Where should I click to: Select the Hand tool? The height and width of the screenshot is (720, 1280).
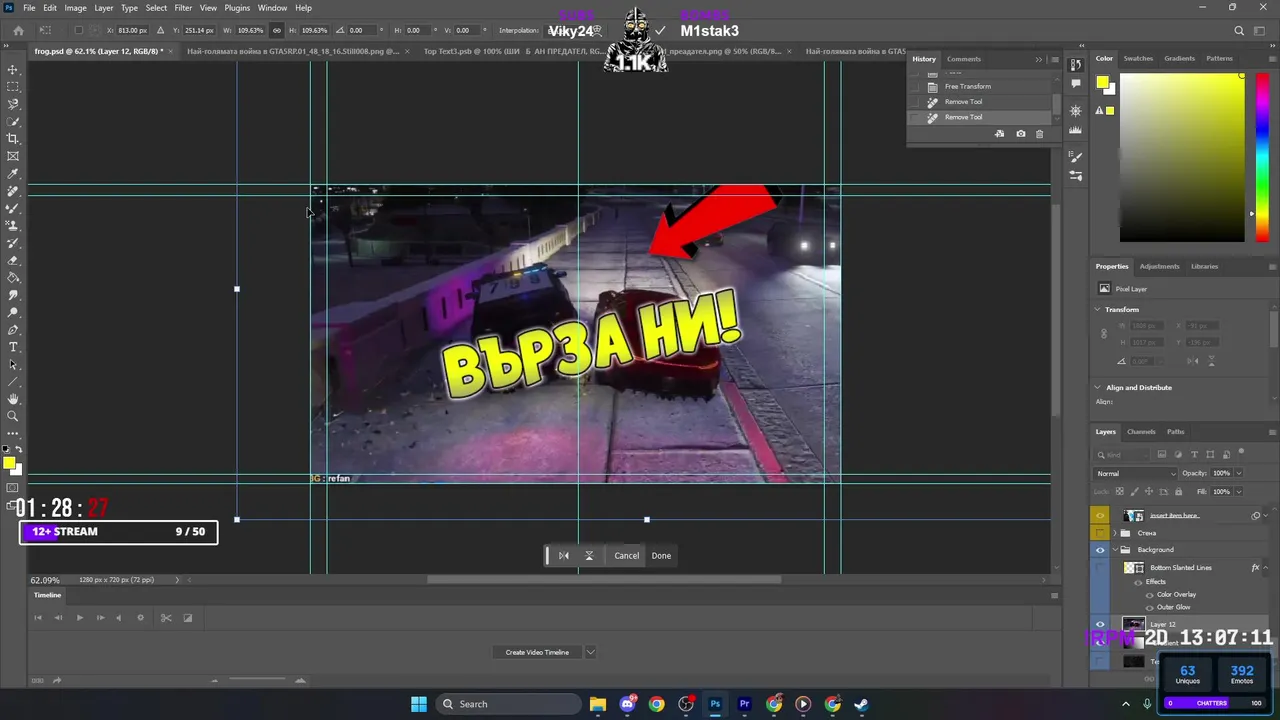[x=13, y=399]
